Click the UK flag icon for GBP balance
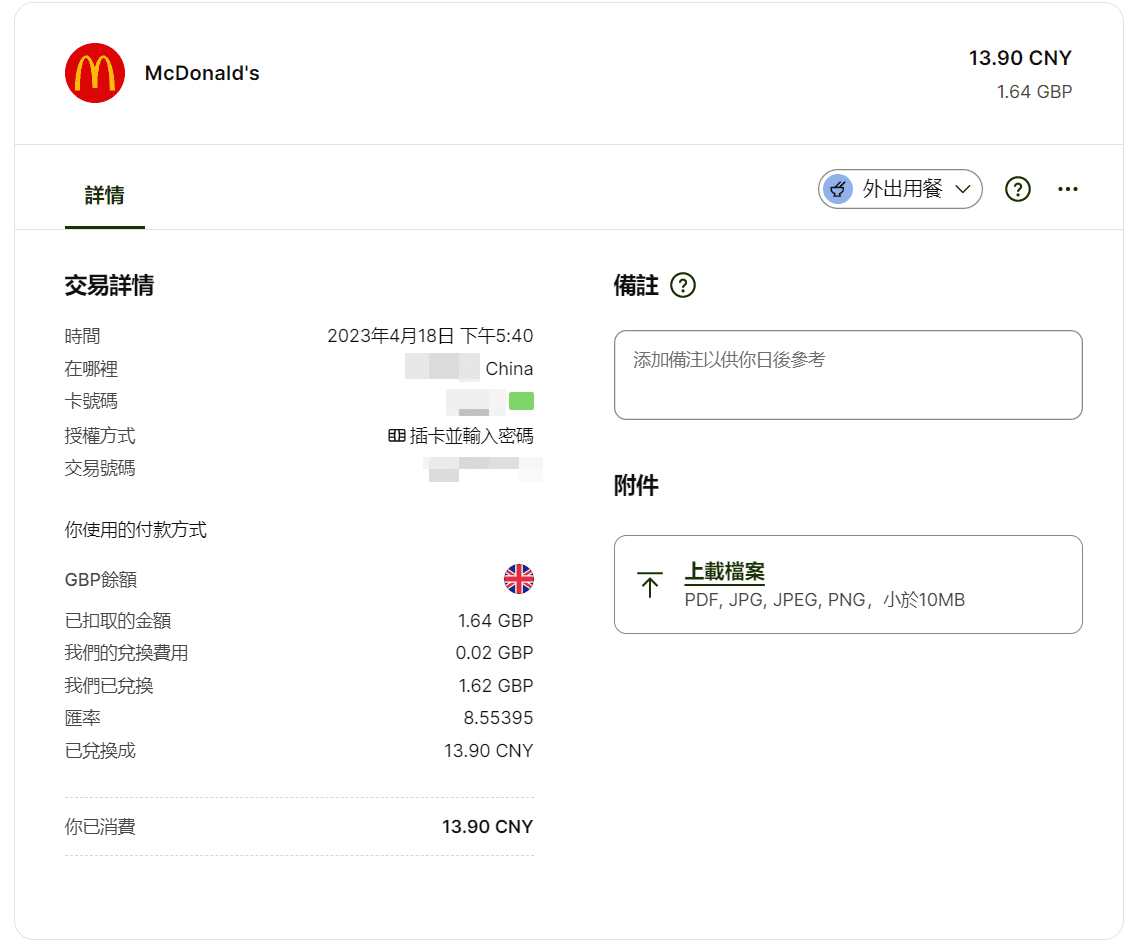1130x942 pixels. click(519, 579)
